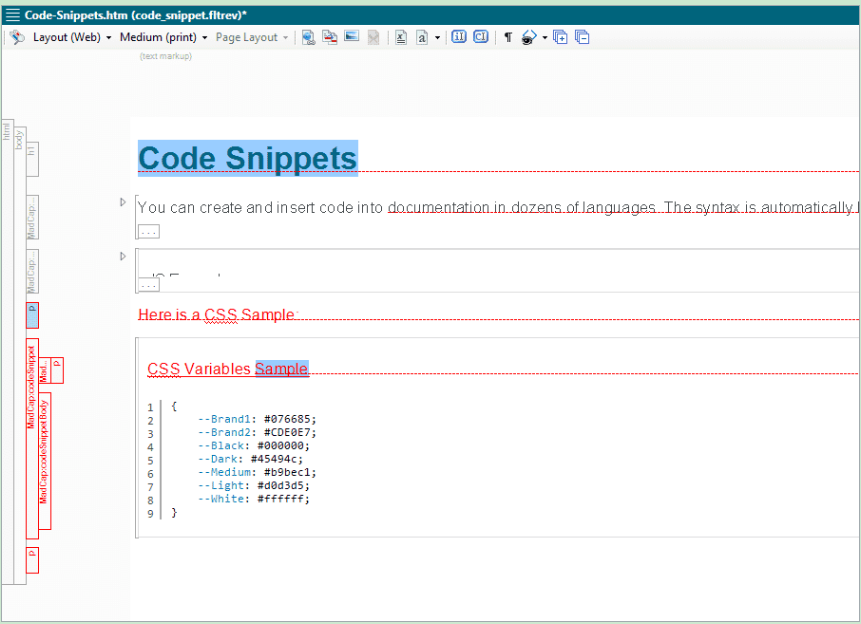Toggle the paragraph pilcrow markers icon
This screenshot has width=861, height=624.
pyautogui.click(x=508, y=37)
